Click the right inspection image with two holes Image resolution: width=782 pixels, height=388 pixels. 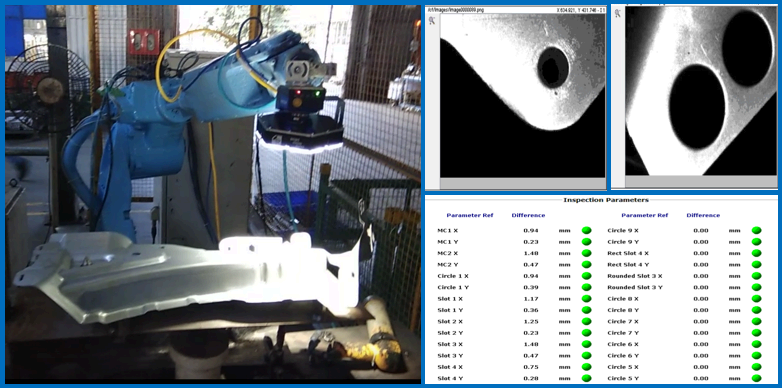[x=701, y=91]
